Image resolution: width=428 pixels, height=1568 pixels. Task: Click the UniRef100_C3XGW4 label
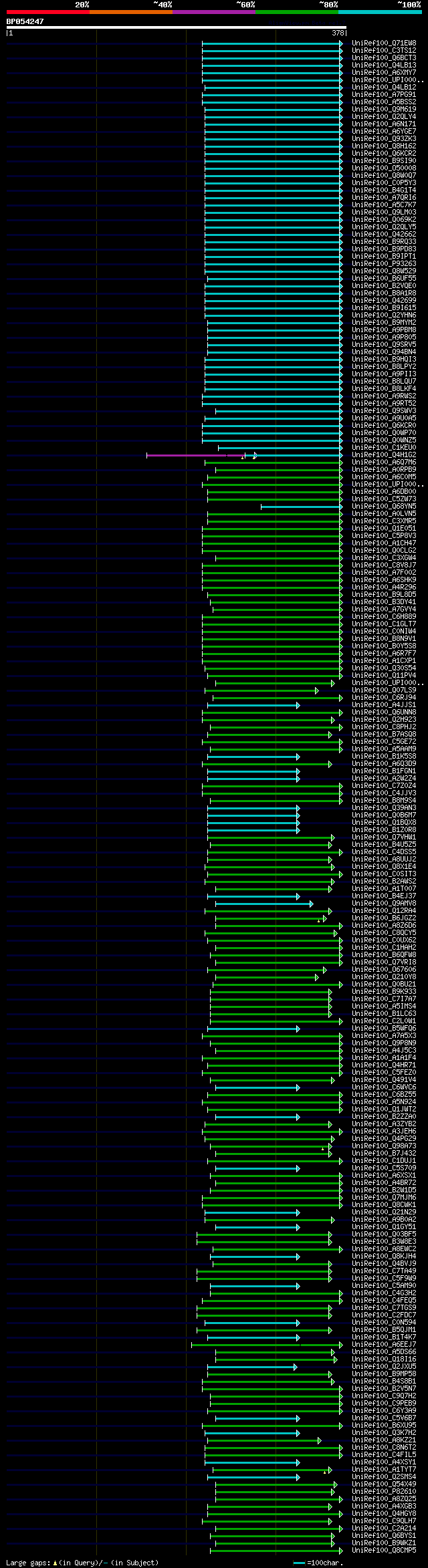point(384,557)
